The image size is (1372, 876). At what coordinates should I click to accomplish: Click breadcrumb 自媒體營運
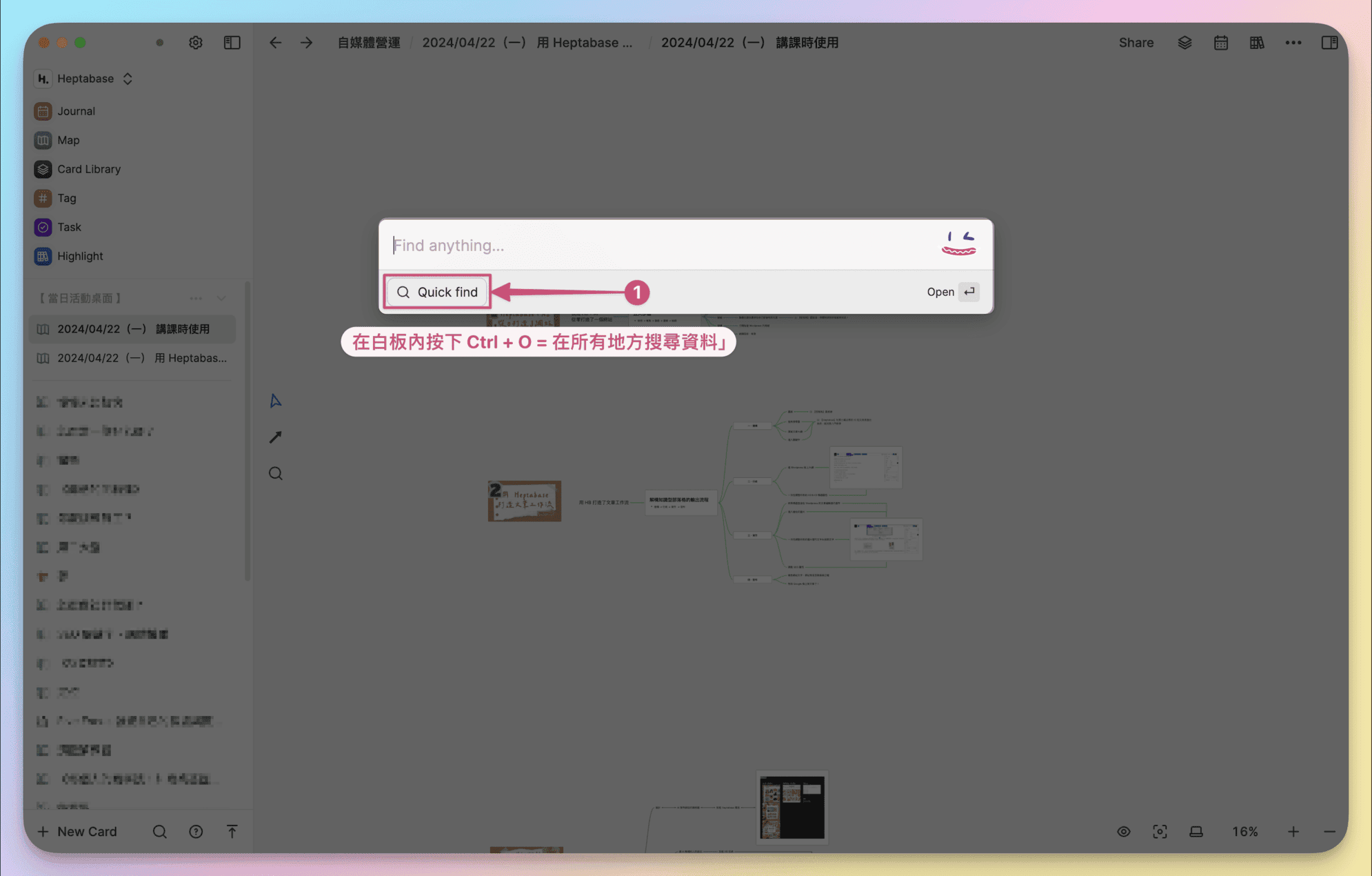click(369, 43)
